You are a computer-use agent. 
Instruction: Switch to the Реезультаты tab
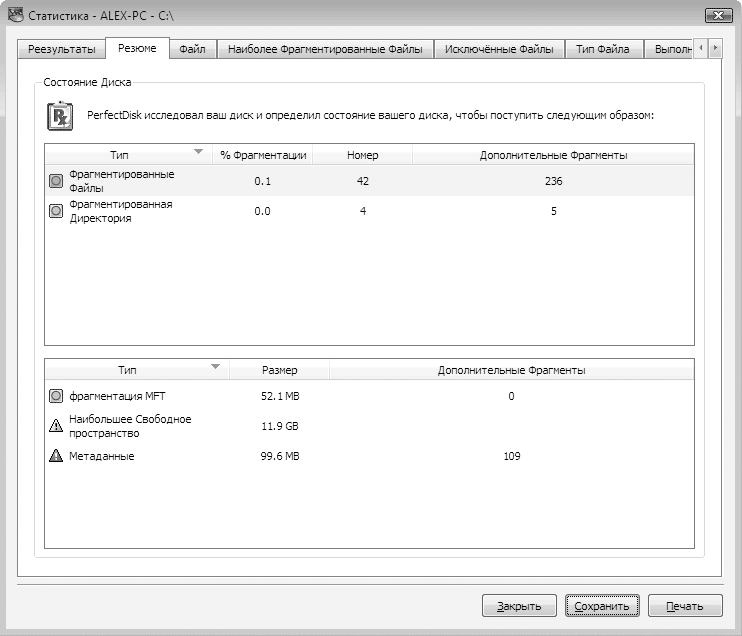pyautogui.click(x=62, y=50)
